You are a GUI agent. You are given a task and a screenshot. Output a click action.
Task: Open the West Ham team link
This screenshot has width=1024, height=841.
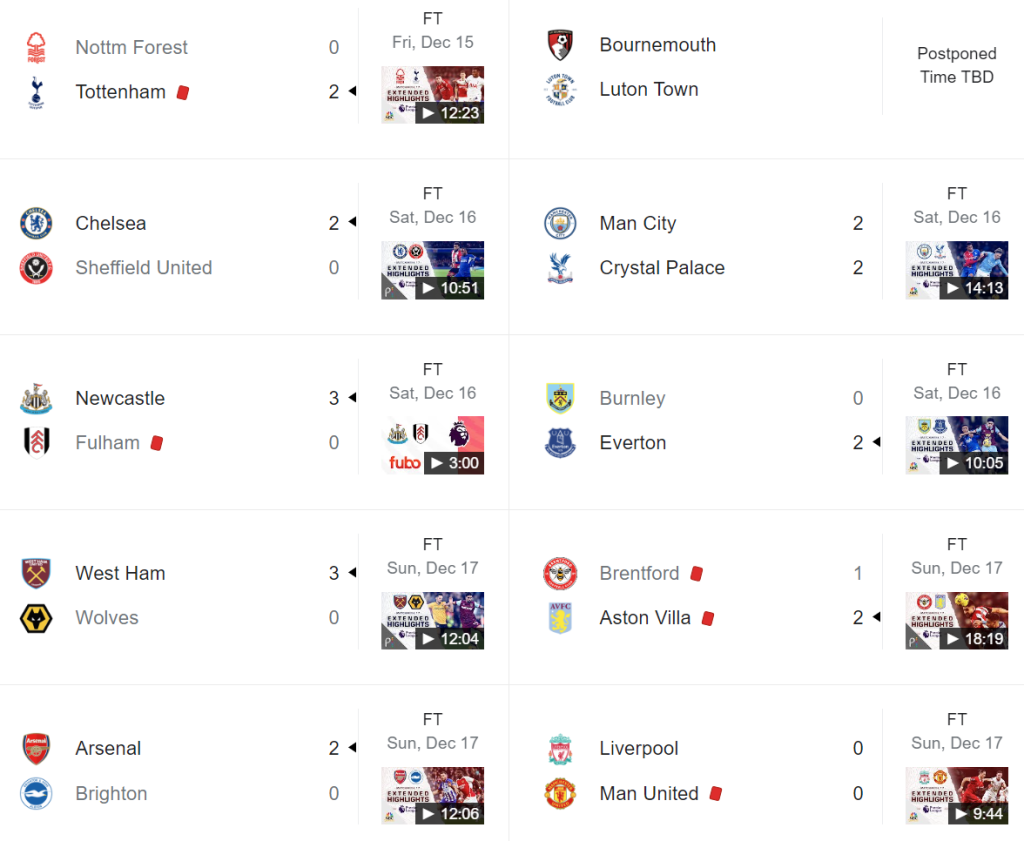[120, 573]
